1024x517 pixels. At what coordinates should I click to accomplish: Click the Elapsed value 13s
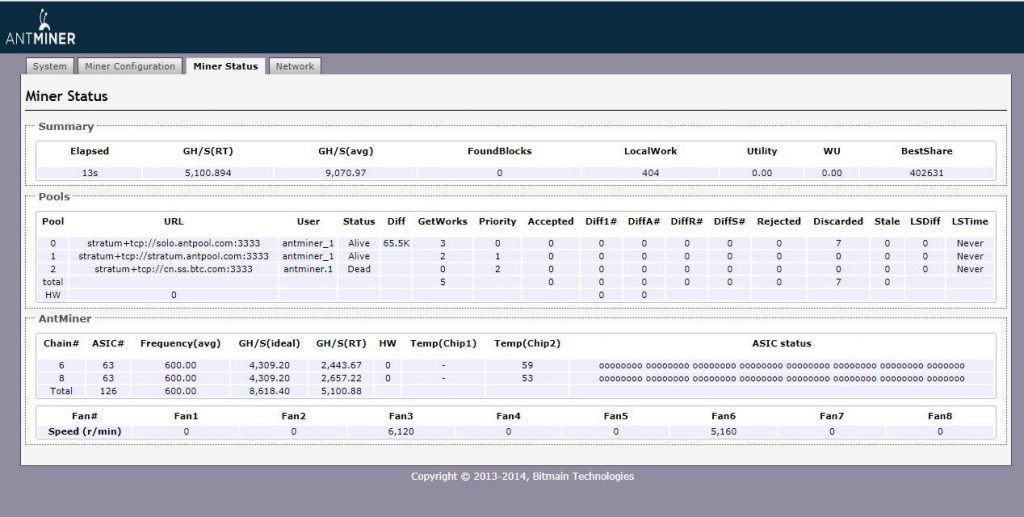pos(89,173)
